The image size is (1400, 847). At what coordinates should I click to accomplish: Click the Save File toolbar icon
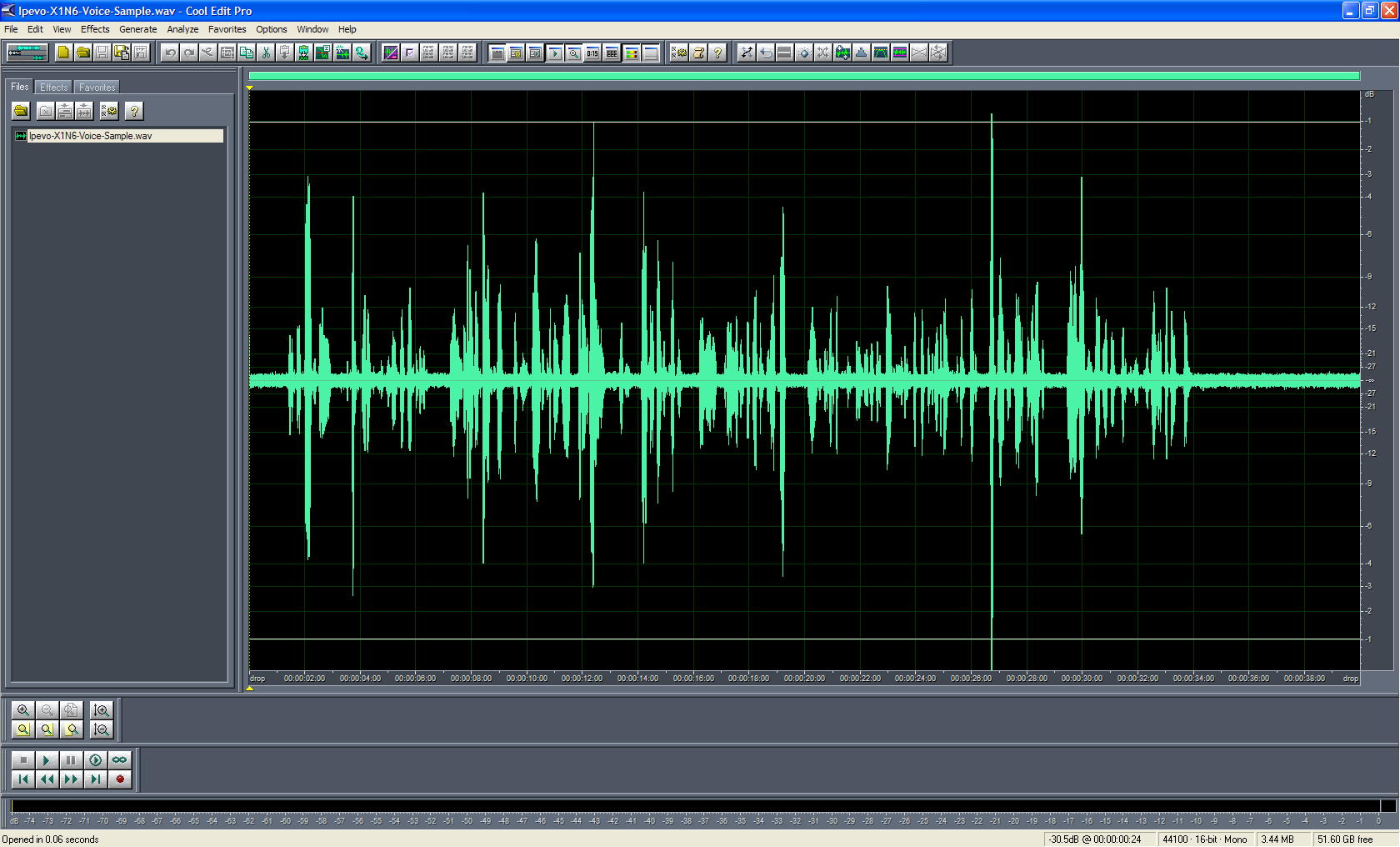coord(101,52)
